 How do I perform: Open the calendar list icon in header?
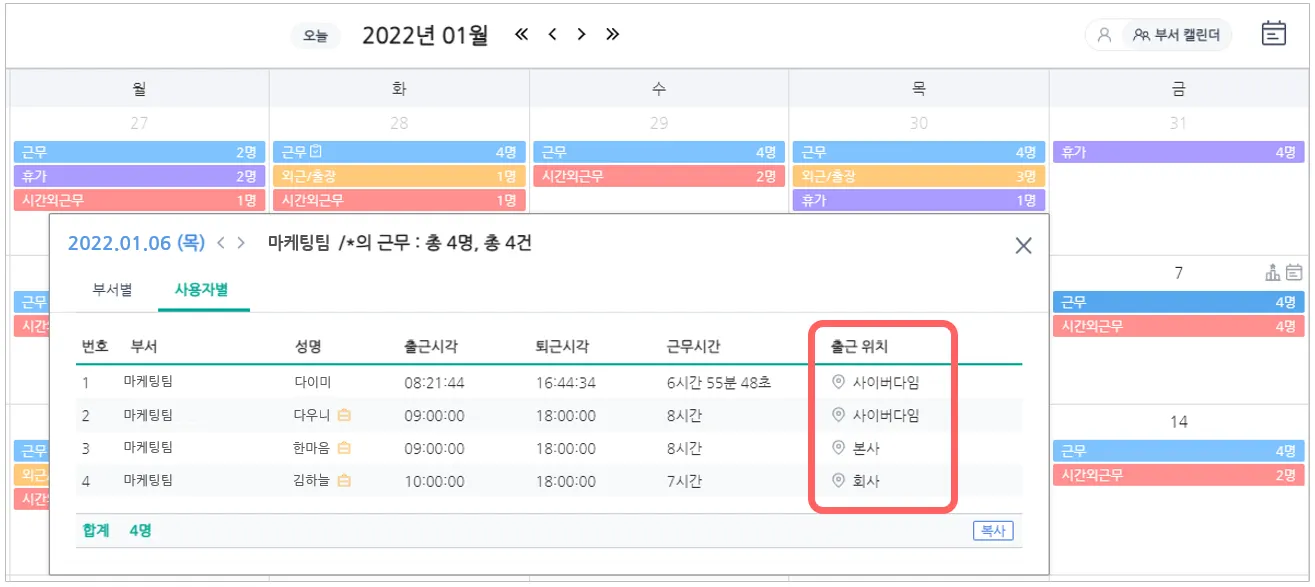tap(1273, 34)
